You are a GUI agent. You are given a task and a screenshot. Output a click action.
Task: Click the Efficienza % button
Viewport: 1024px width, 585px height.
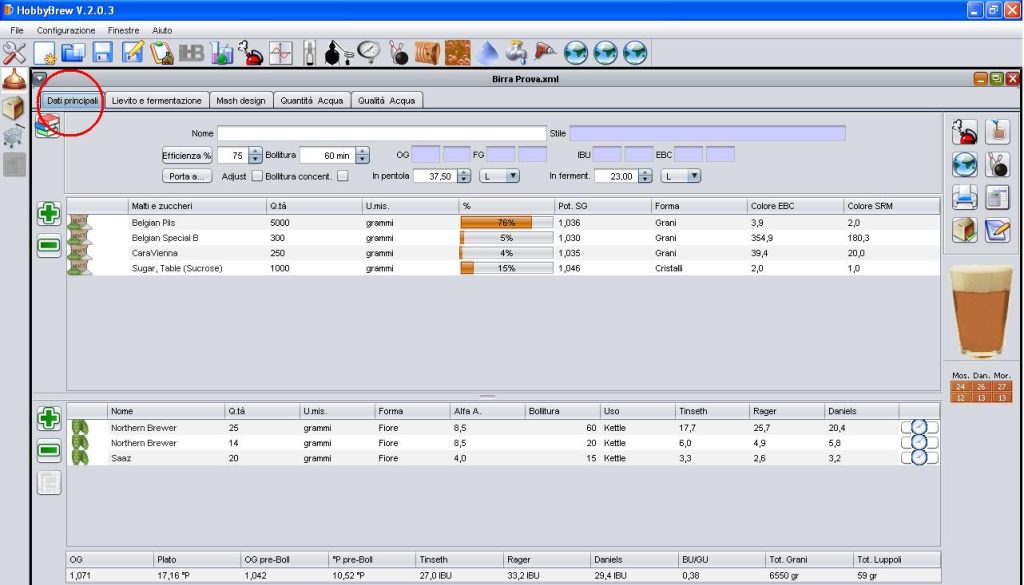click(187, 155)
